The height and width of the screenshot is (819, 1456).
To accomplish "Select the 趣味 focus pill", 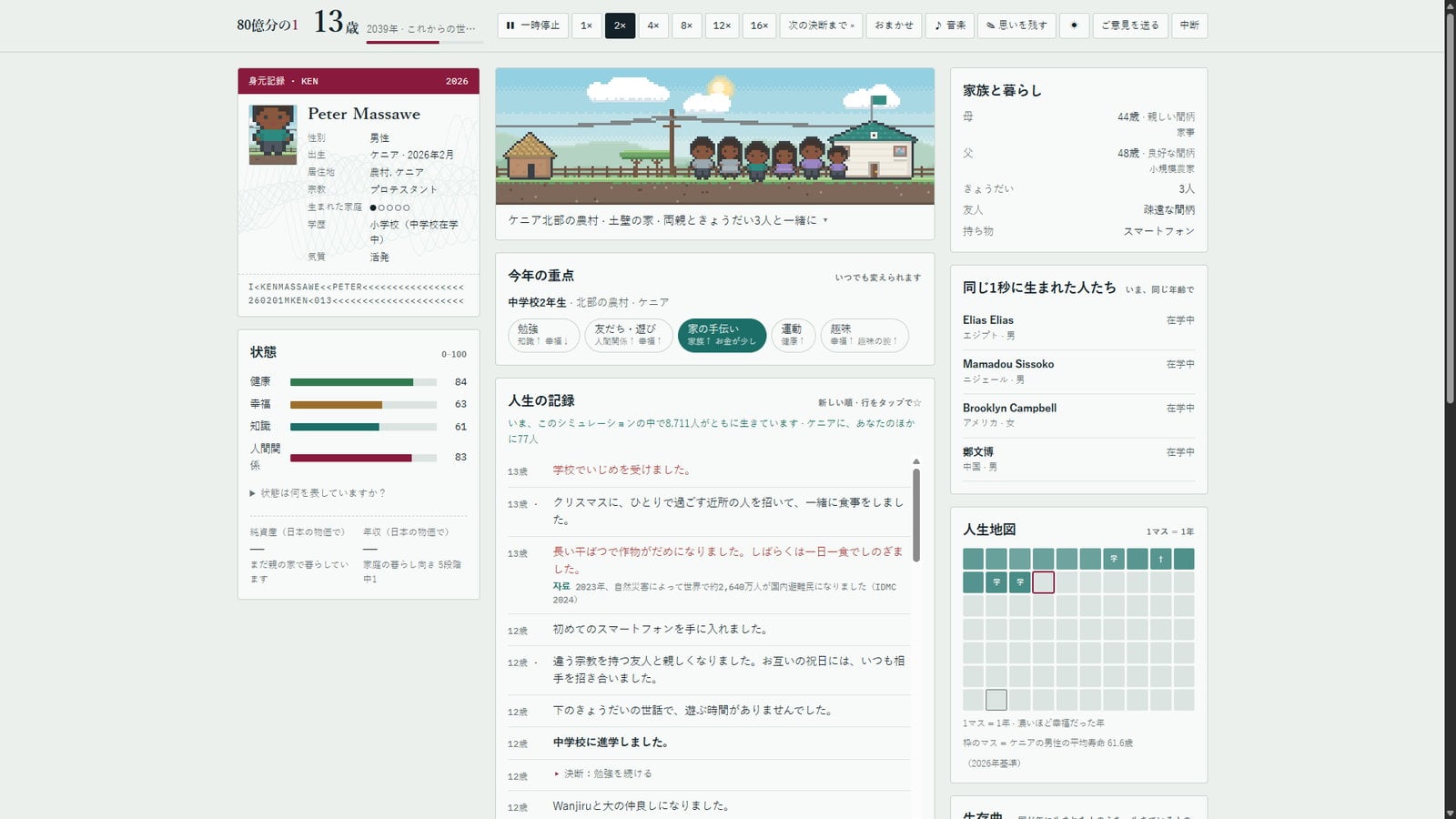I will (864, 335).
